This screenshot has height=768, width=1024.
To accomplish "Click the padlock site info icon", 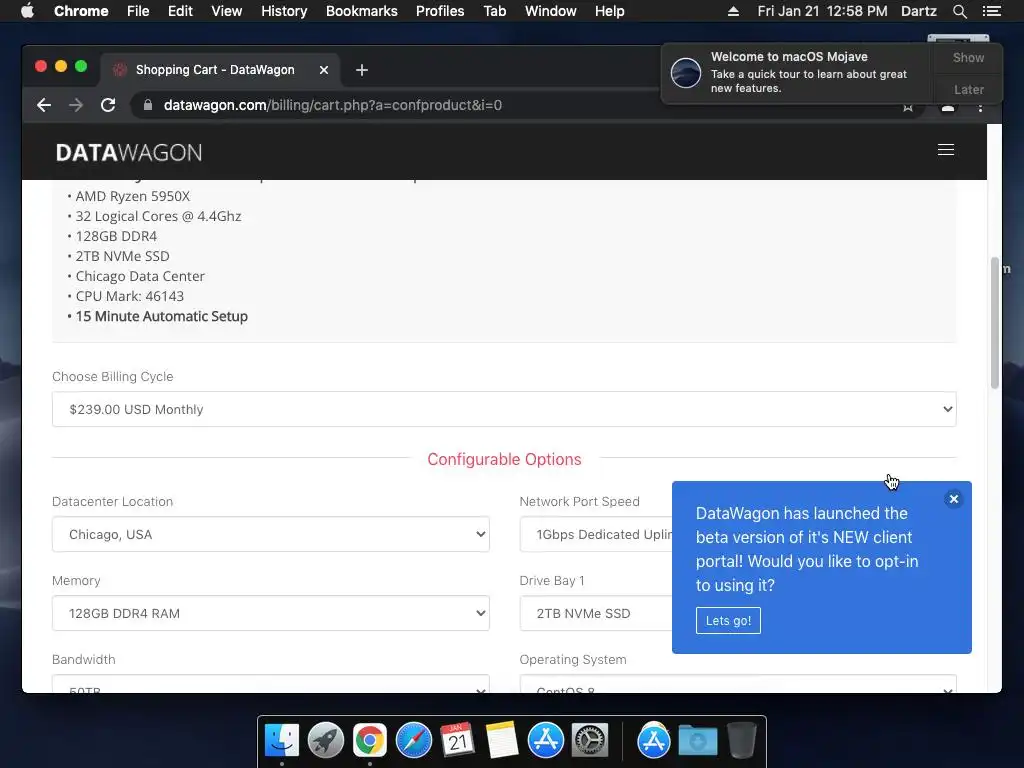I will click(148, 105).
